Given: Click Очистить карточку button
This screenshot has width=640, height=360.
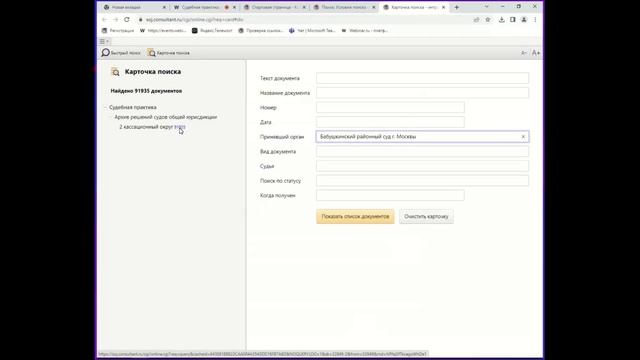Looking at the screenshot, I should pyautogui.click(x=426, y=216).
